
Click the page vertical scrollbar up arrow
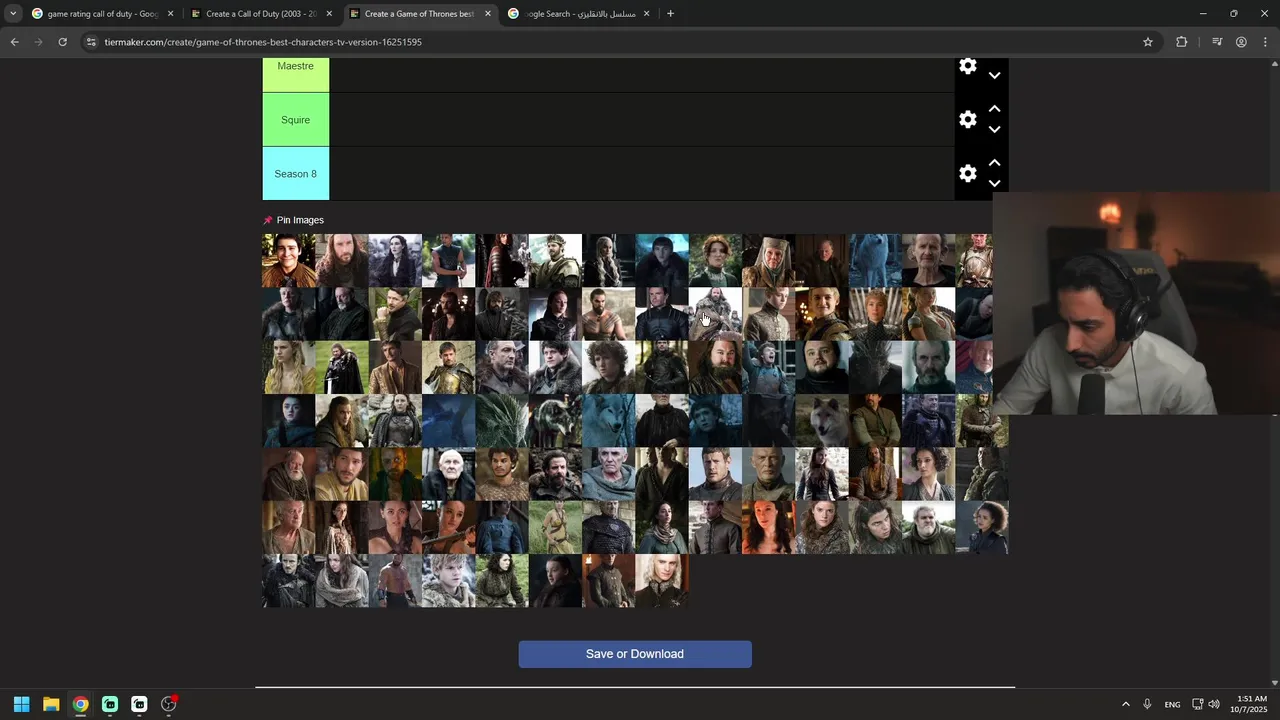(1274, 63)
